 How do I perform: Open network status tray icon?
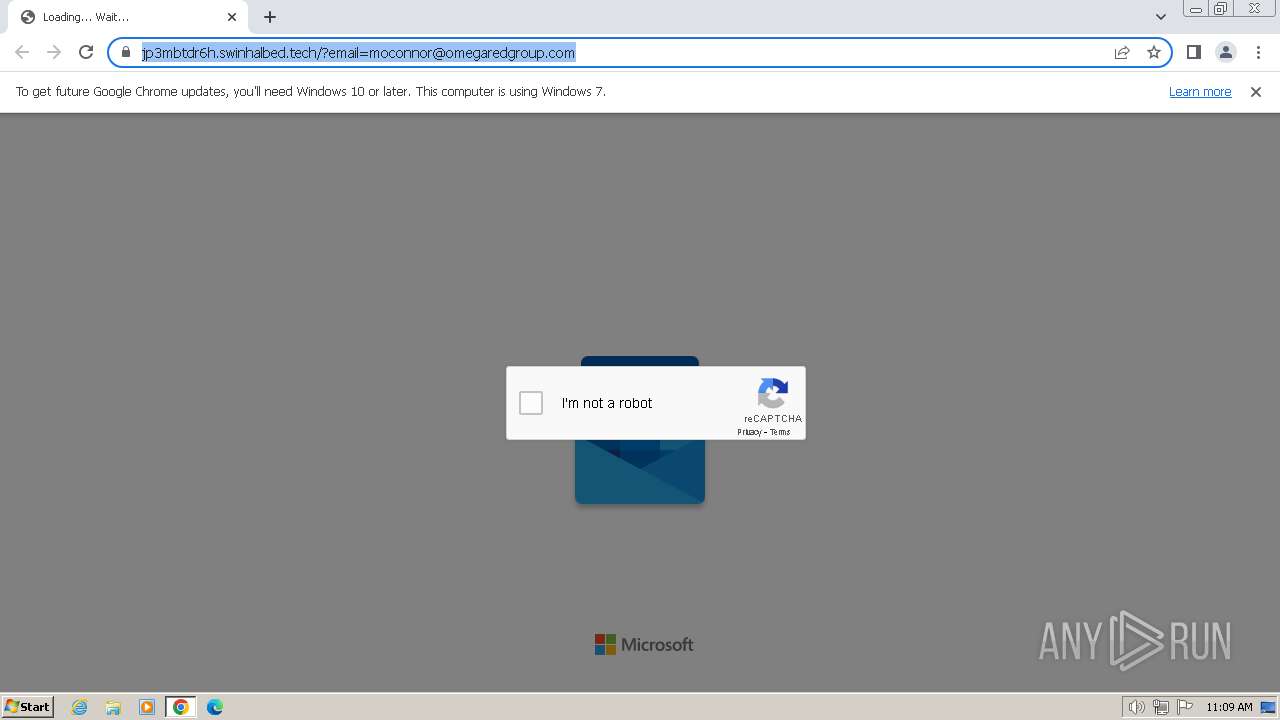click(x=1161, y=707)
